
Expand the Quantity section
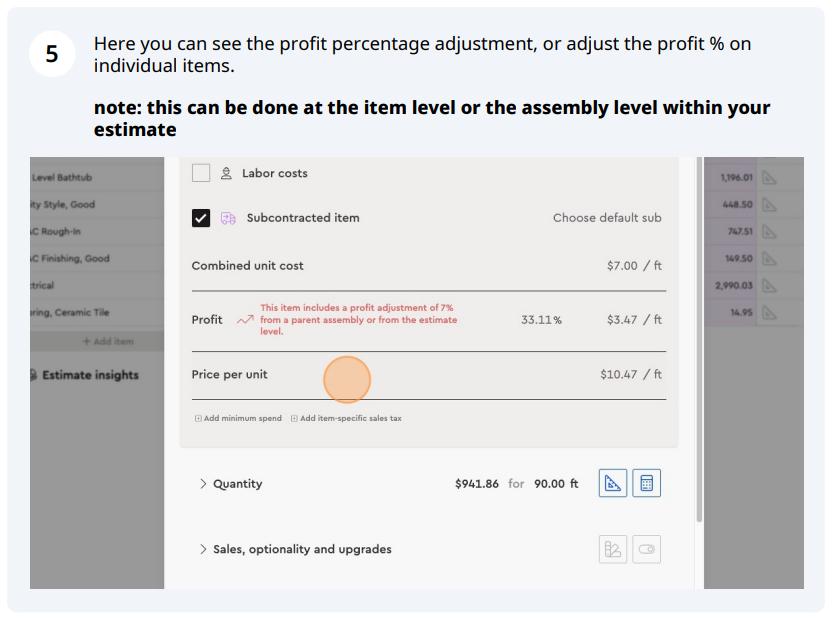pyautogui.click(x=204, y=484)
